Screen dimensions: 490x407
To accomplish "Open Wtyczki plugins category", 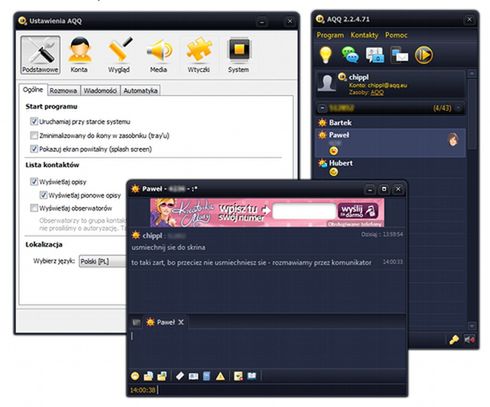I will [x=199, y=55].
